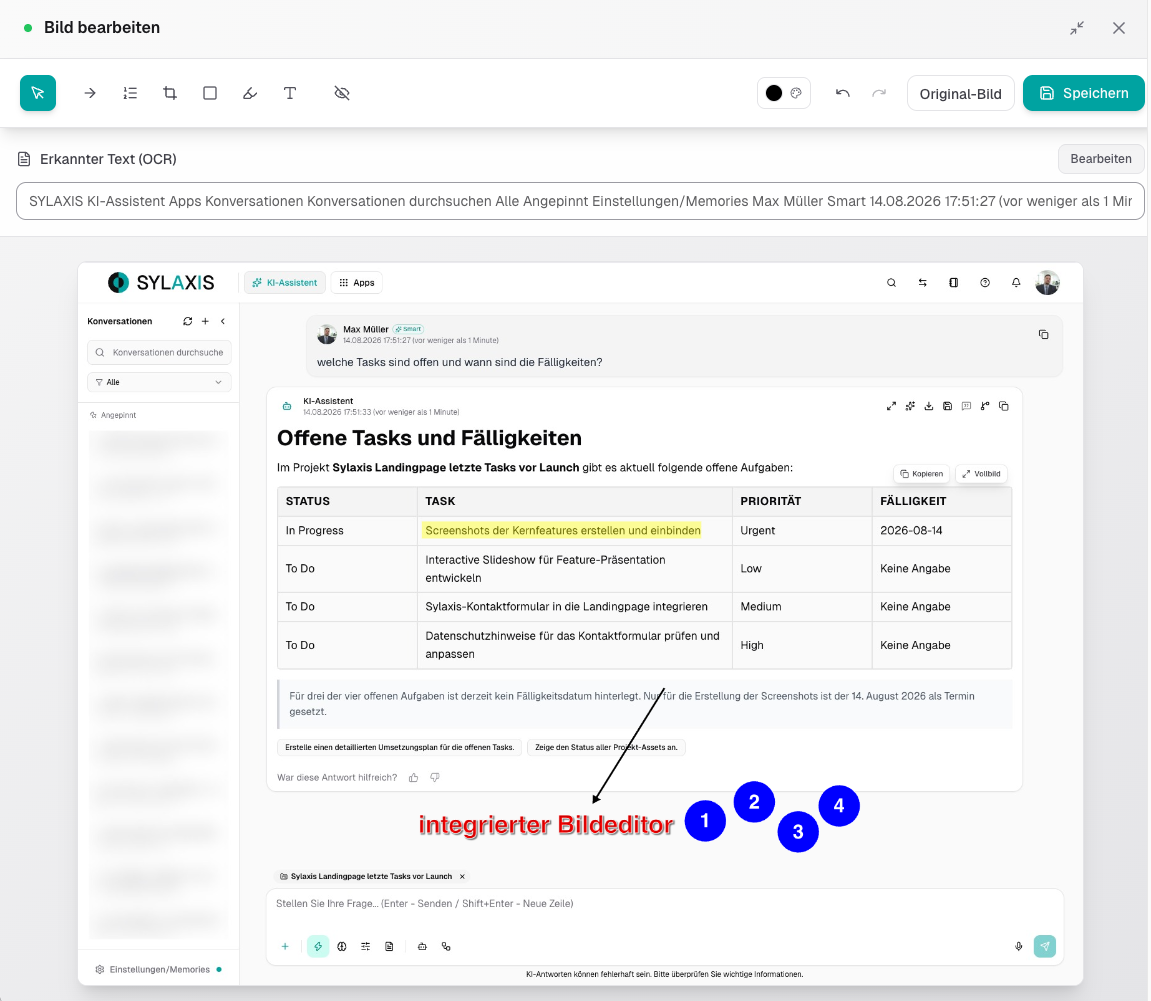Download the KI-Assistent answer
The height and width of the screenshot is (1001, 1151).
tap(929, 406)
